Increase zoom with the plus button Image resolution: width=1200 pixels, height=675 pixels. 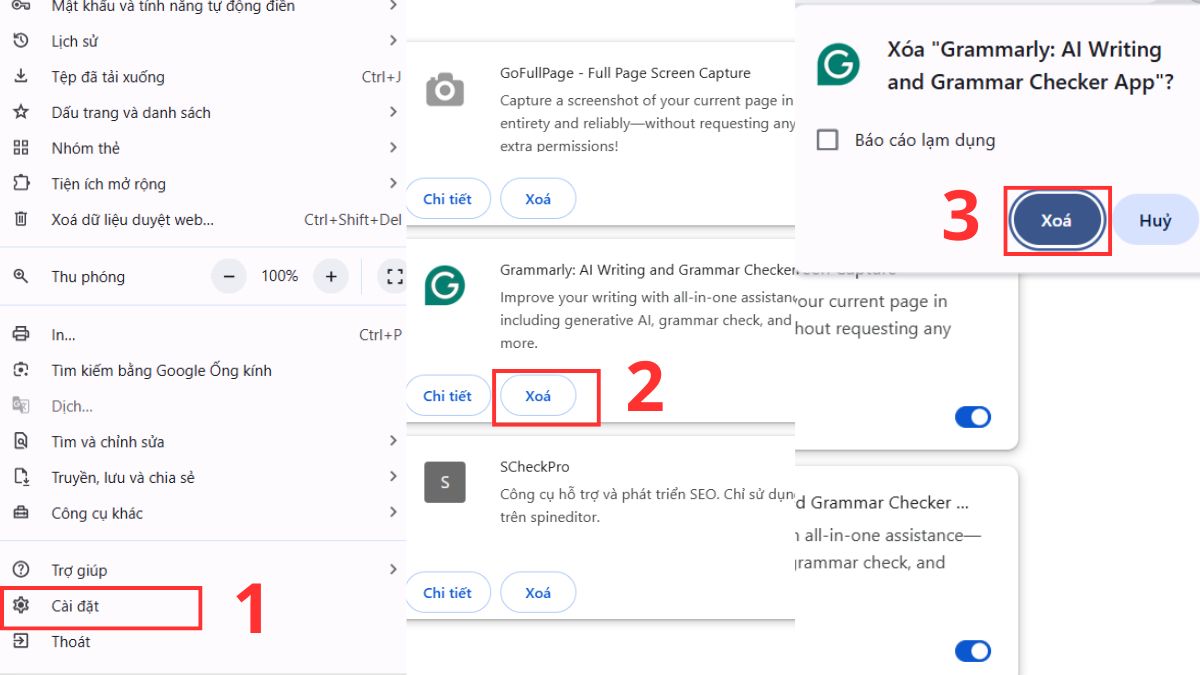(331, 276)
